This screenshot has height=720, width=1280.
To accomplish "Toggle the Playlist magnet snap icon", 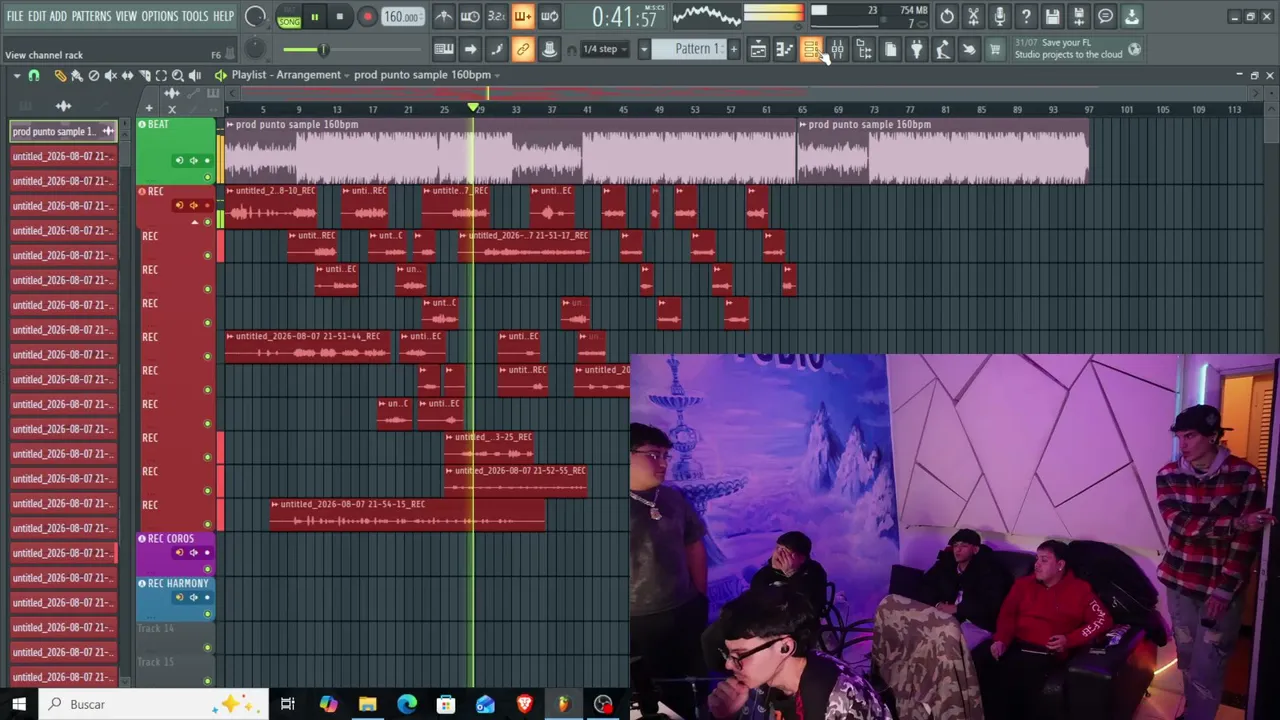I will pos(34,75).
